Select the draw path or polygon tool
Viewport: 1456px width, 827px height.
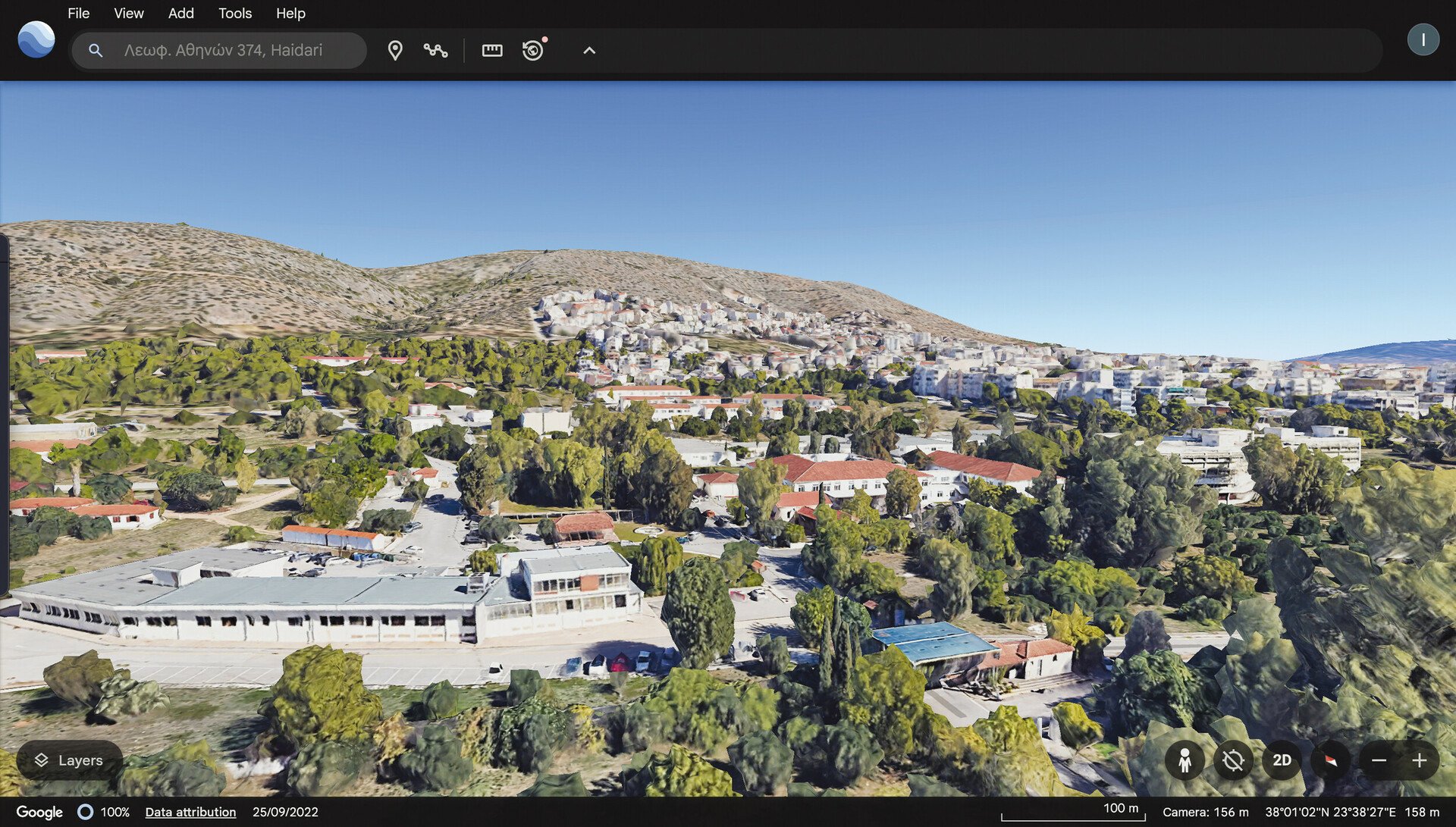pos(435,51)
